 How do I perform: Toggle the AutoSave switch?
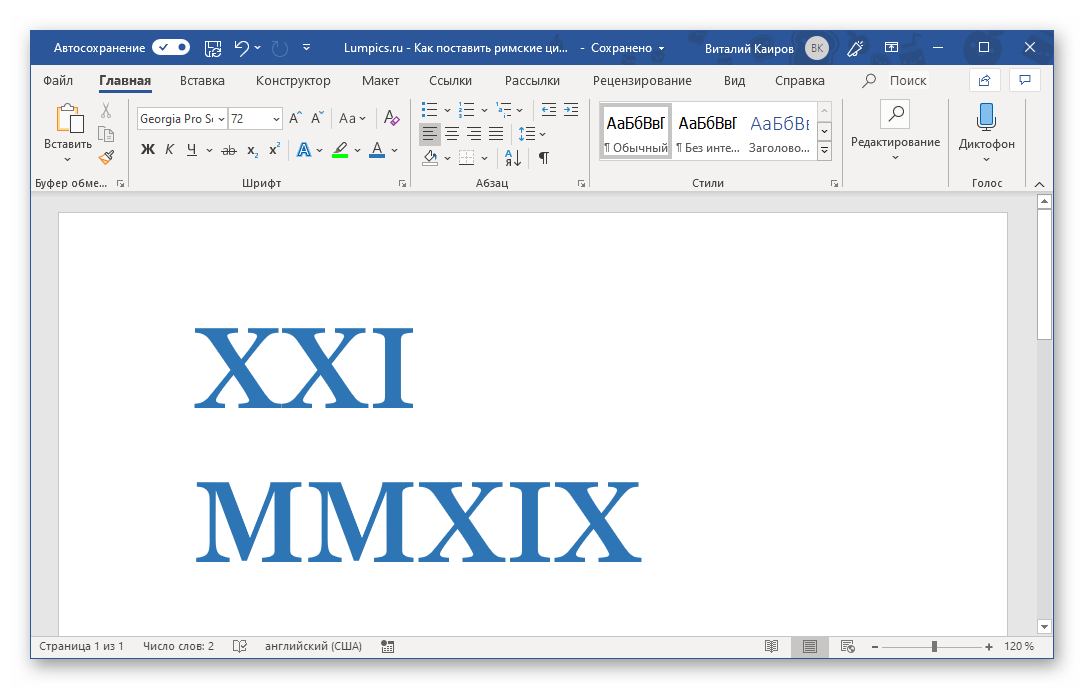171,48
